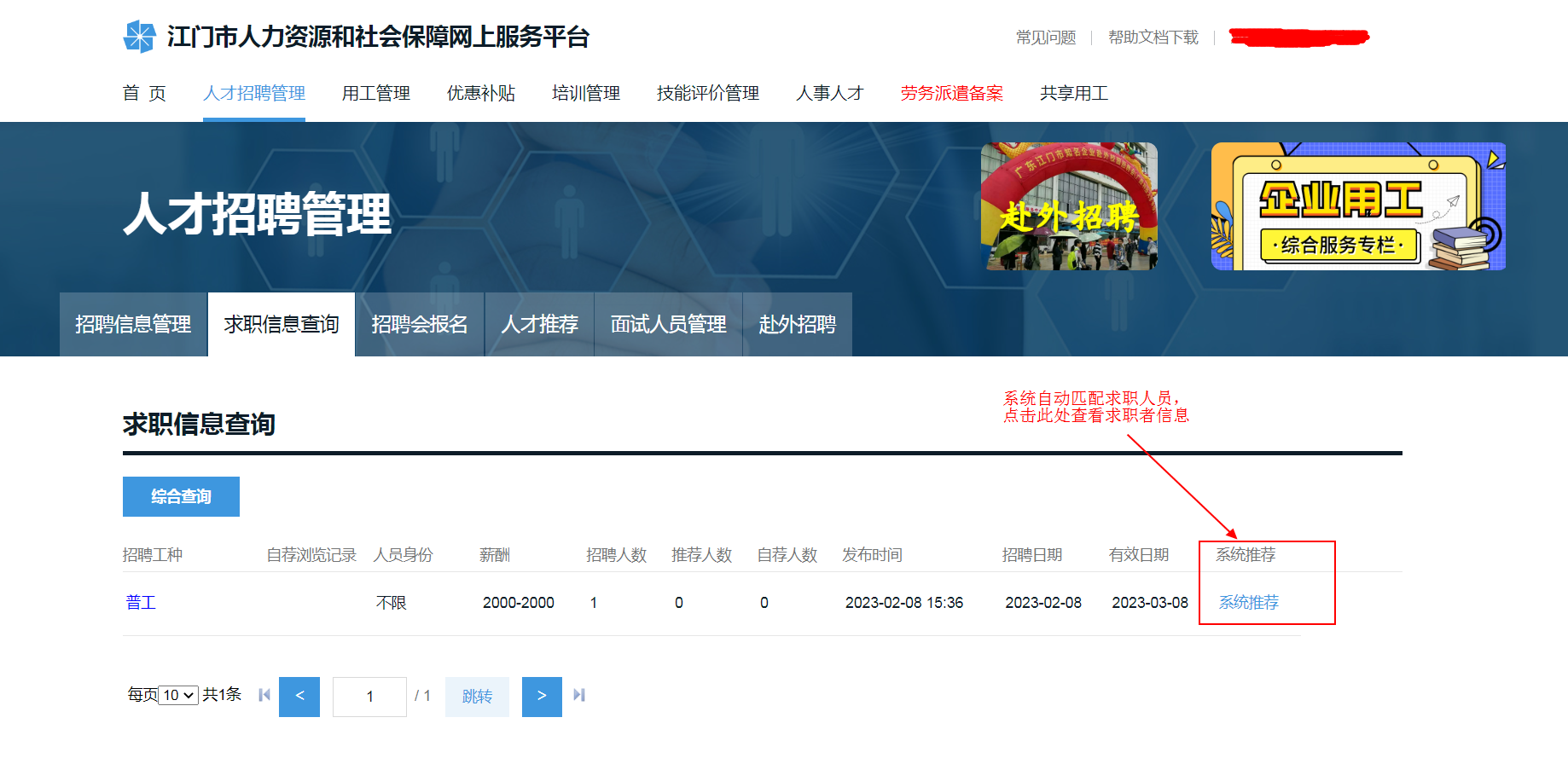Switch to 招聘信息管理 tab
1568x758 pixels.
pos(133,324)
